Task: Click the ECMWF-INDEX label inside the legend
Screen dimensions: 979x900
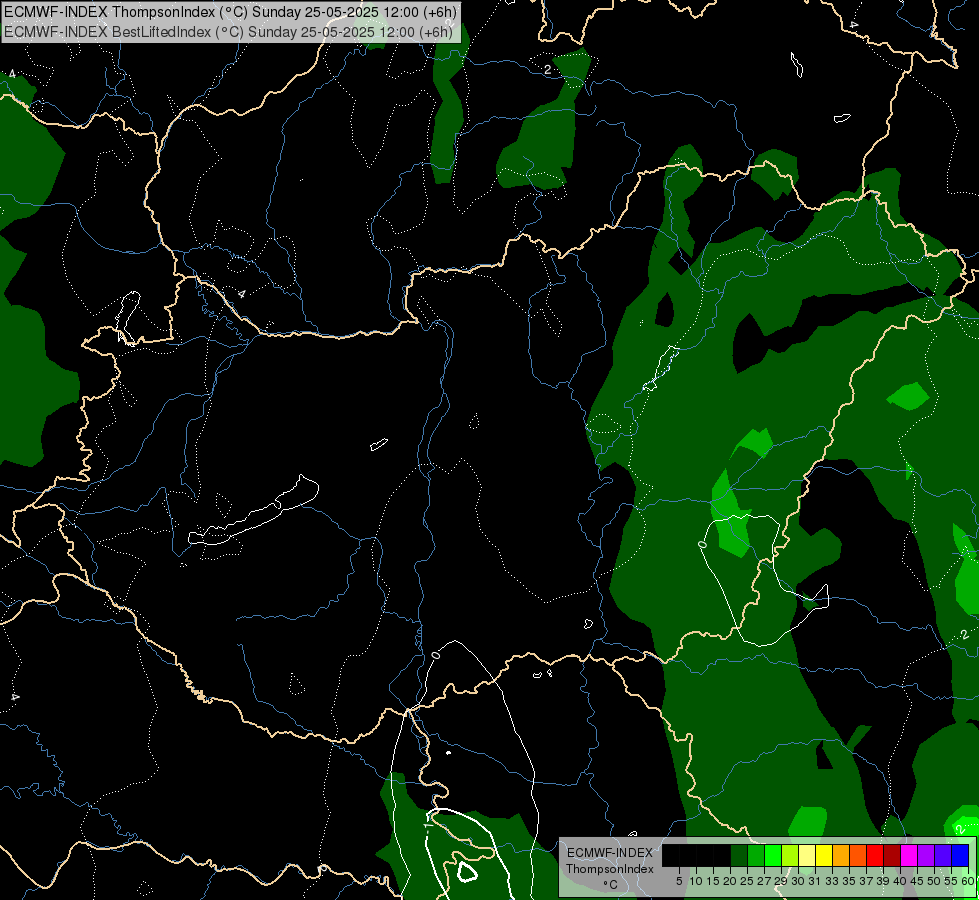Action: tap(610, 853)
